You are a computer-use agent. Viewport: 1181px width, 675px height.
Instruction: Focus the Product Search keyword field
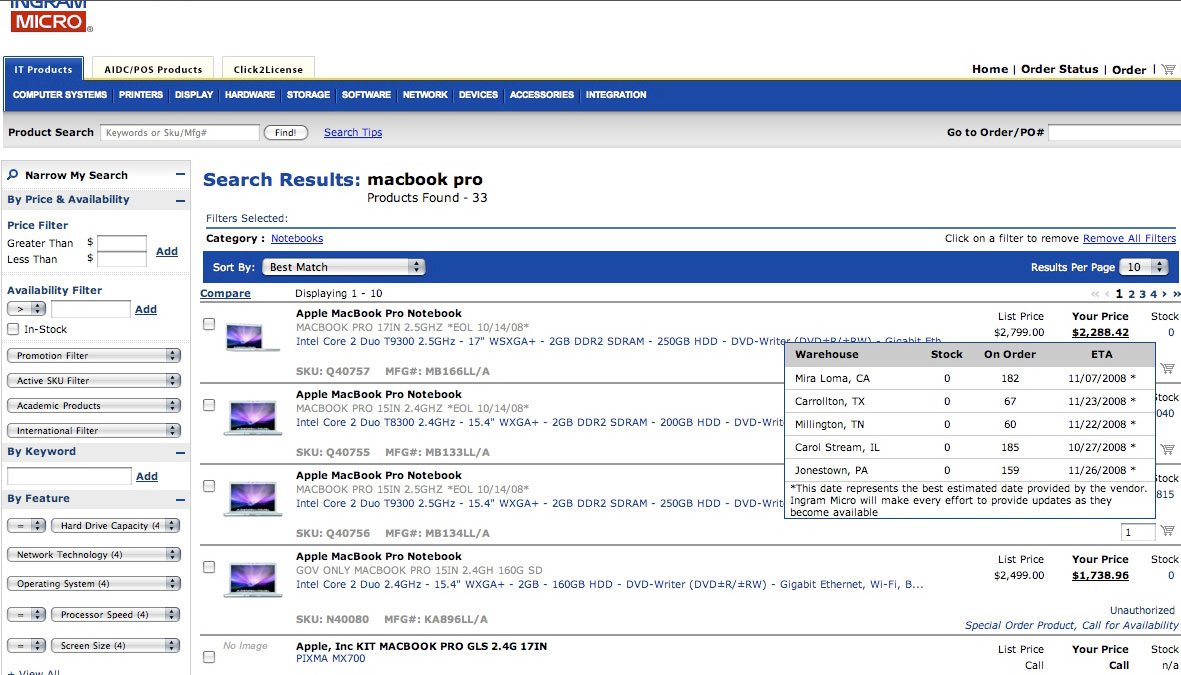click(180, 133)
